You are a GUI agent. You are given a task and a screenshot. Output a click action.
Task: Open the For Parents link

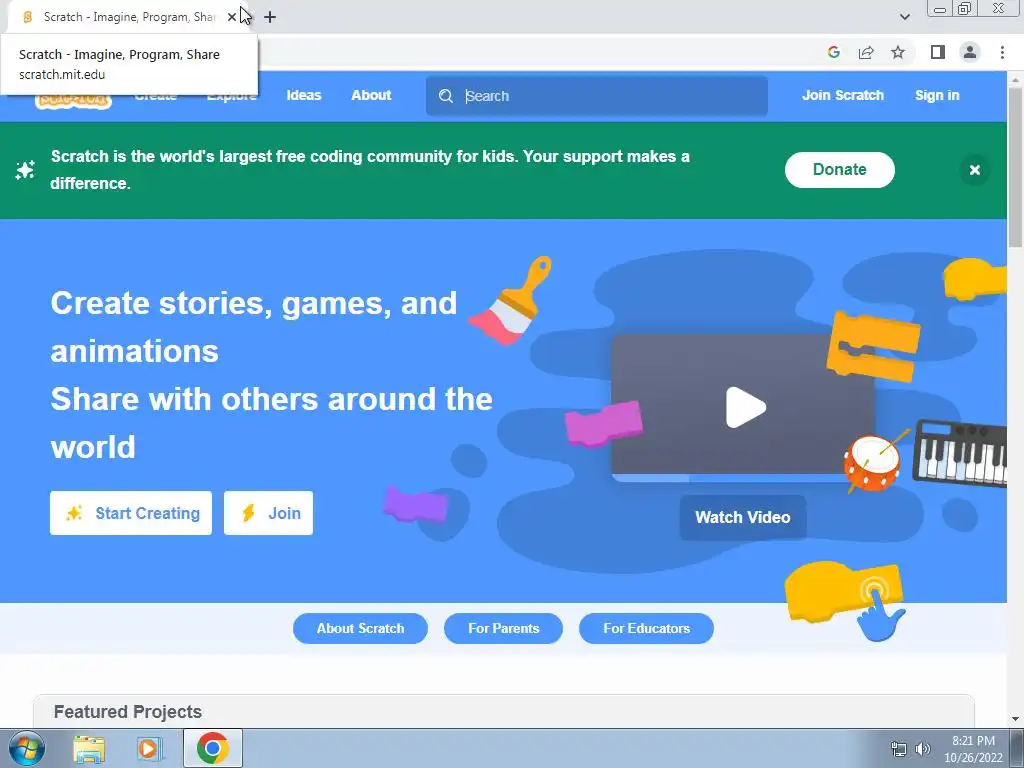pyautogui.click(x=503, y=628)
